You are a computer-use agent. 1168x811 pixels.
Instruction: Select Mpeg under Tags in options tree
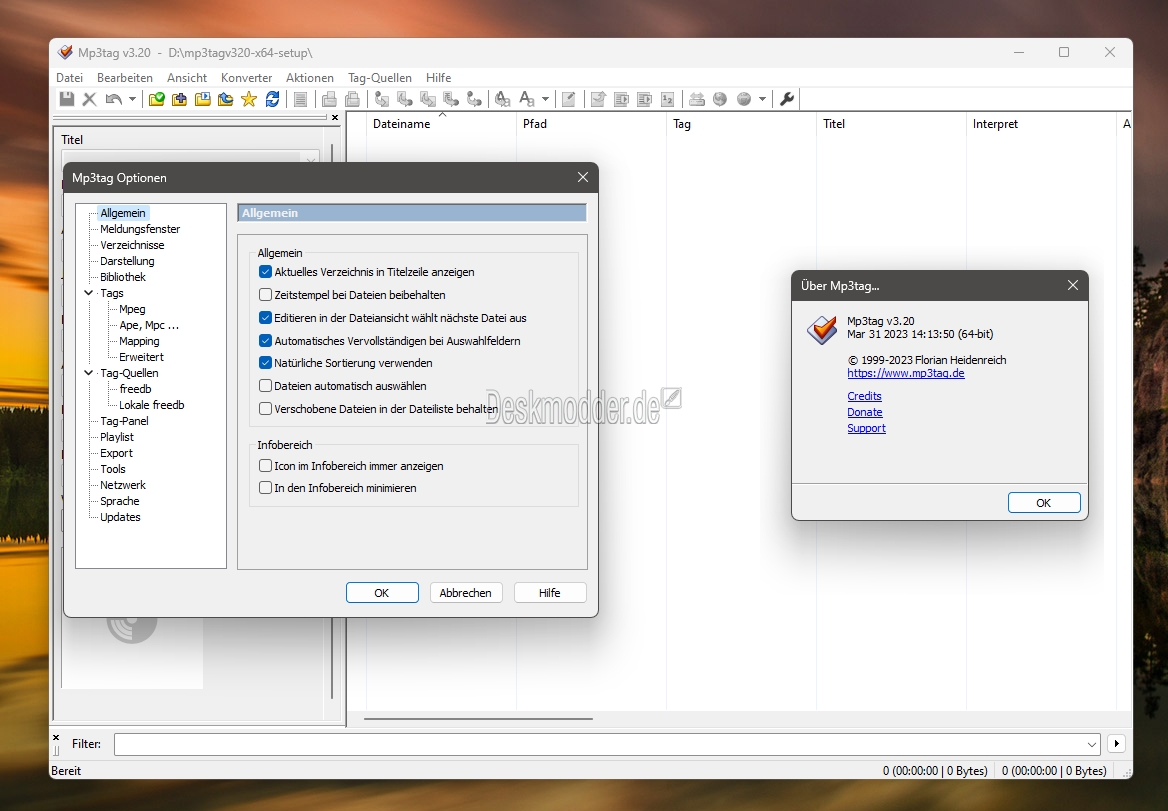click(133, 309)
